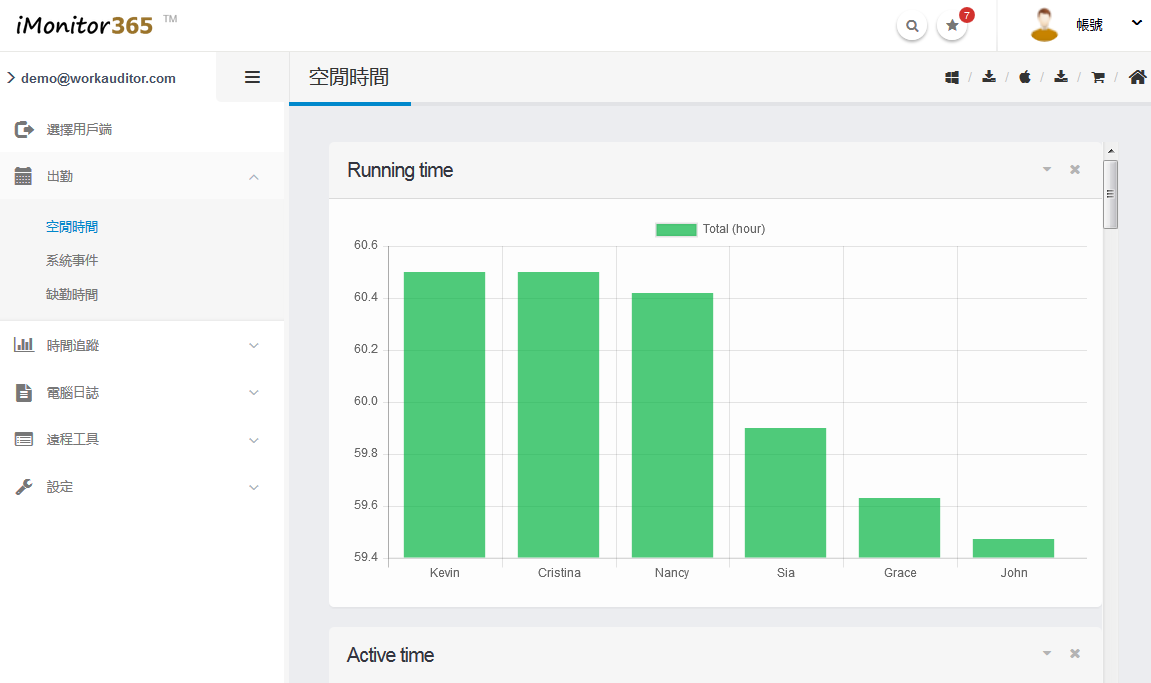The image size is (1151, 683).
Task: Click the download icon after Windows logo
Action: [x=988, y=77]
